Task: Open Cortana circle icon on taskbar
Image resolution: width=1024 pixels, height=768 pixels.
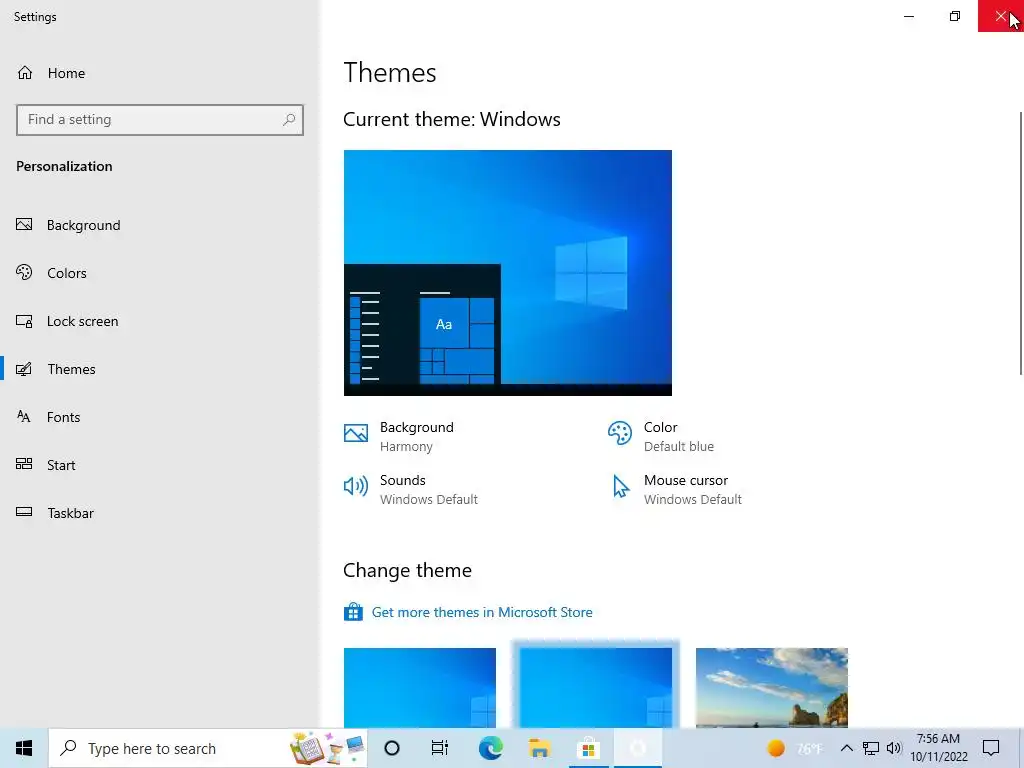Action: pyautogui.click(x=392, y=748)
